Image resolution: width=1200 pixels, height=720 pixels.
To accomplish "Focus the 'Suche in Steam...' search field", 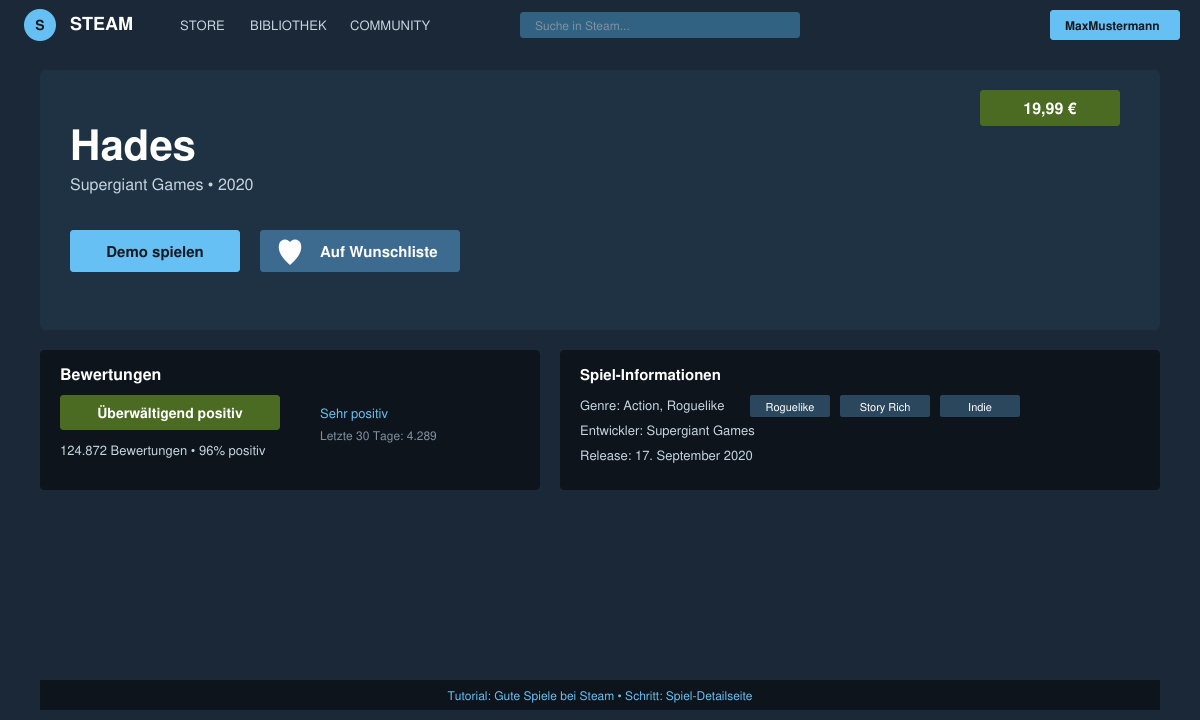I will coord(660,25).
